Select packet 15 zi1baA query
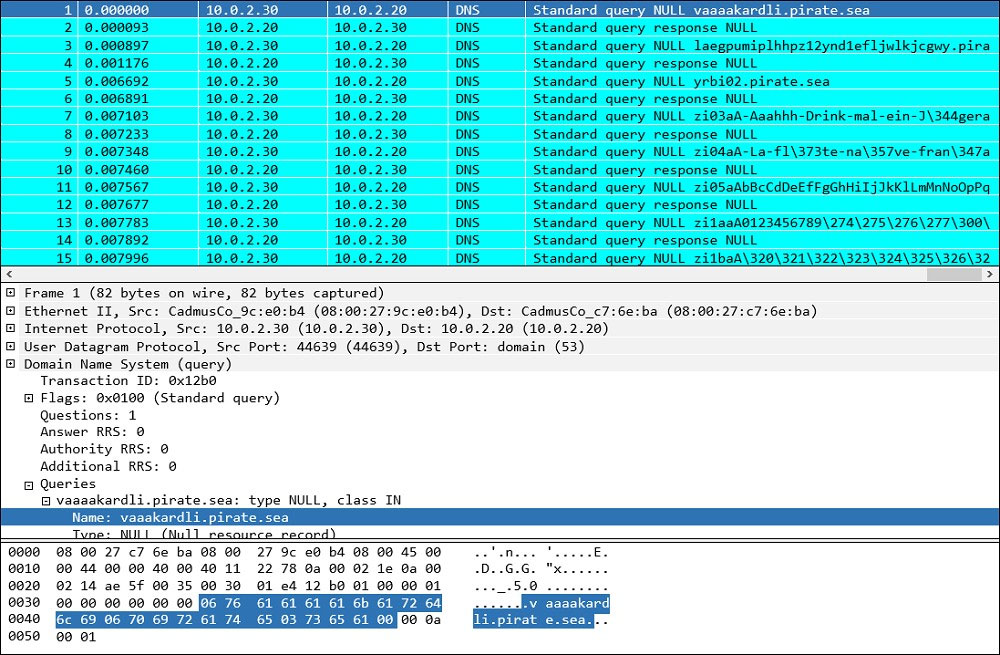This screenshot has width=1000, height=655. coord(500,258)
